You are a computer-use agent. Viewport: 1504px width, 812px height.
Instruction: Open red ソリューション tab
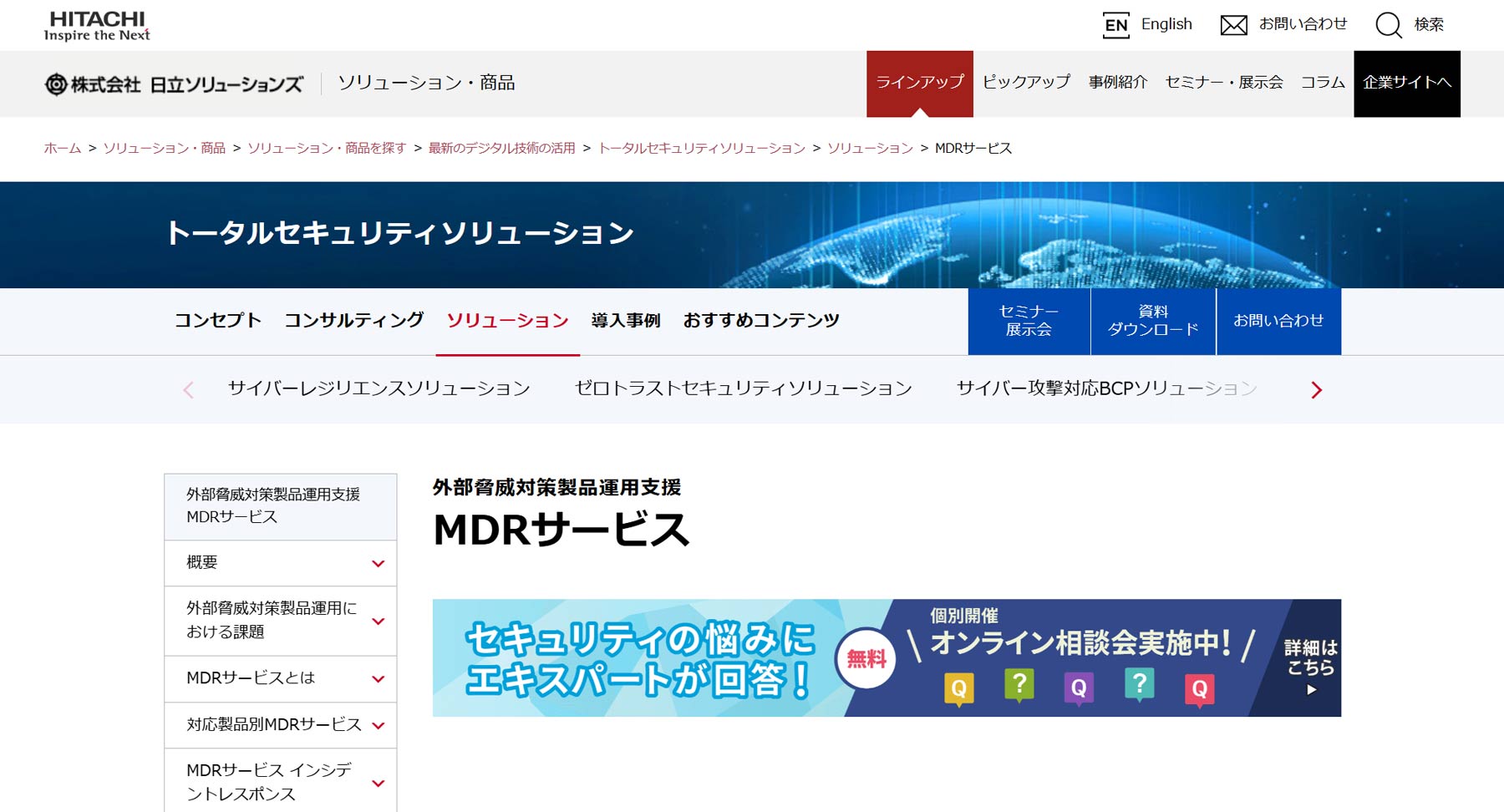click(x=508, y=321)
